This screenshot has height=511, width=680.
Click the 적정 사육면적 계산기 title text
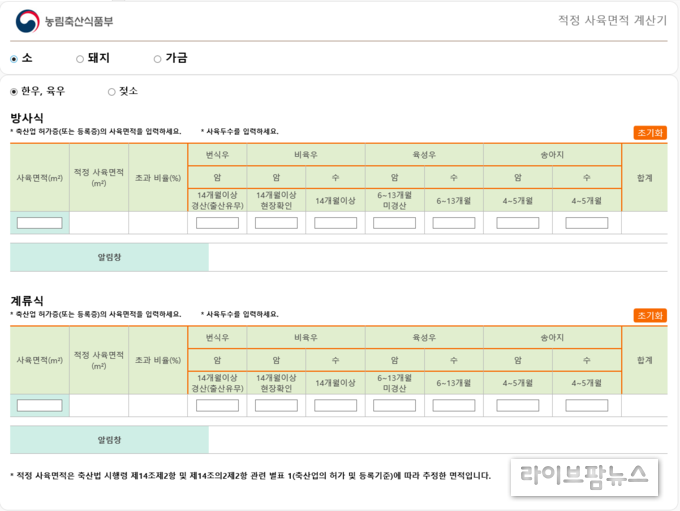(612, 20)
